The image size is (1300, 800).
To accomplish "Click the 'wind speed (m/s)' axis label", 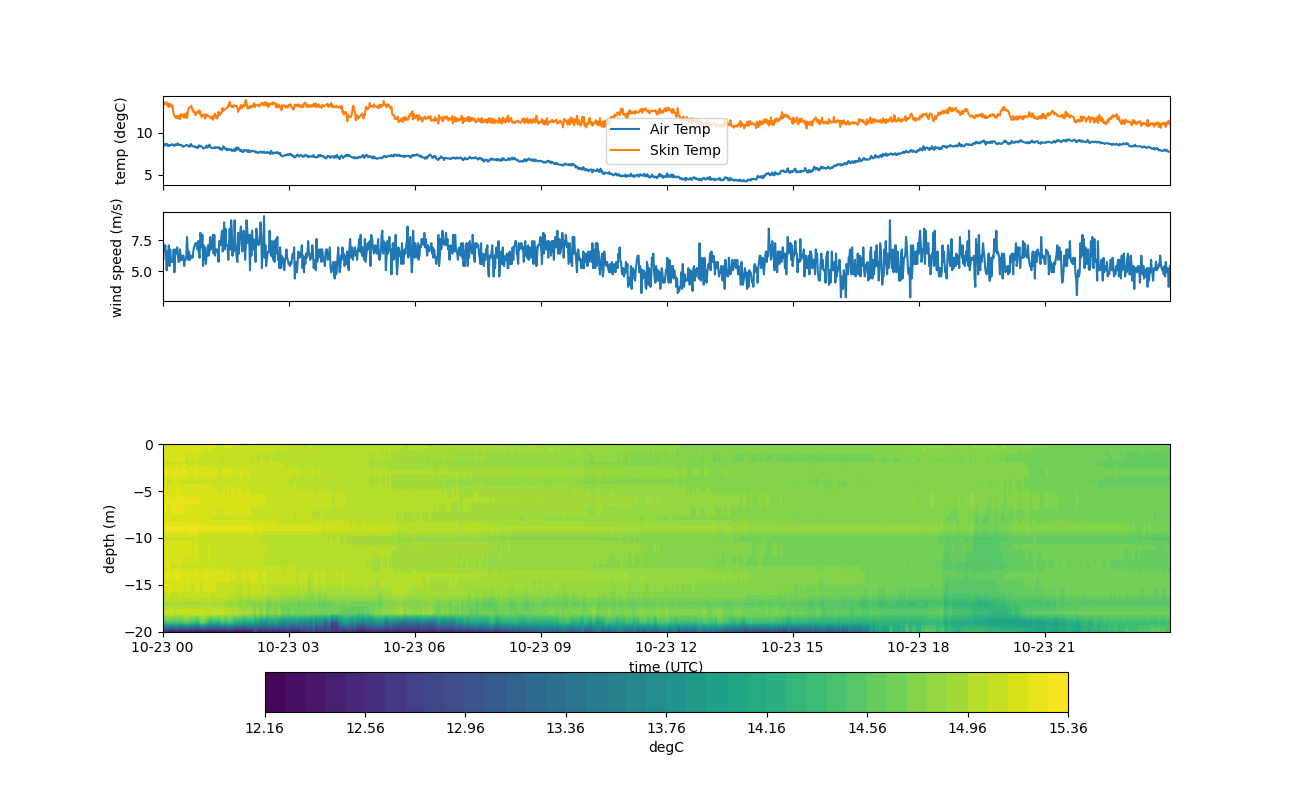I will [117, 257].
